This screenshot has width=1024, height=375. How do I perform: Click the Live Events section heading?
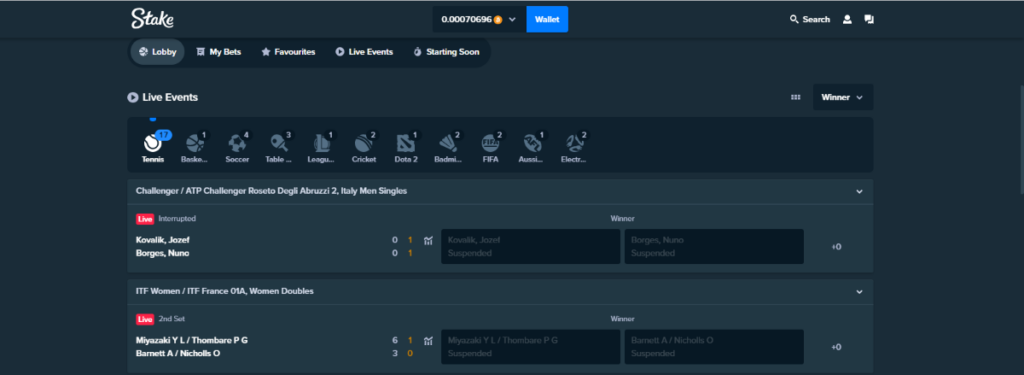click(163, 97)
